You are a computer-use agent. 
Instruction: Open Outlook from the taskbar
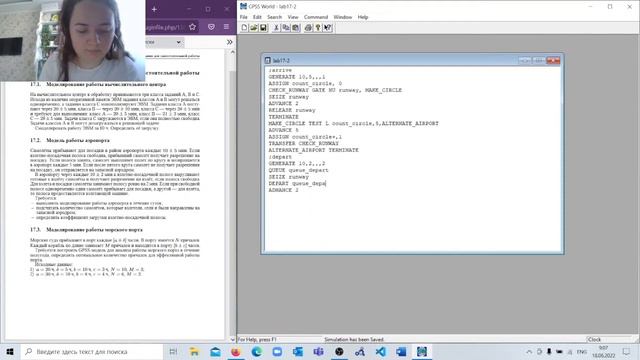pos(298,351)
